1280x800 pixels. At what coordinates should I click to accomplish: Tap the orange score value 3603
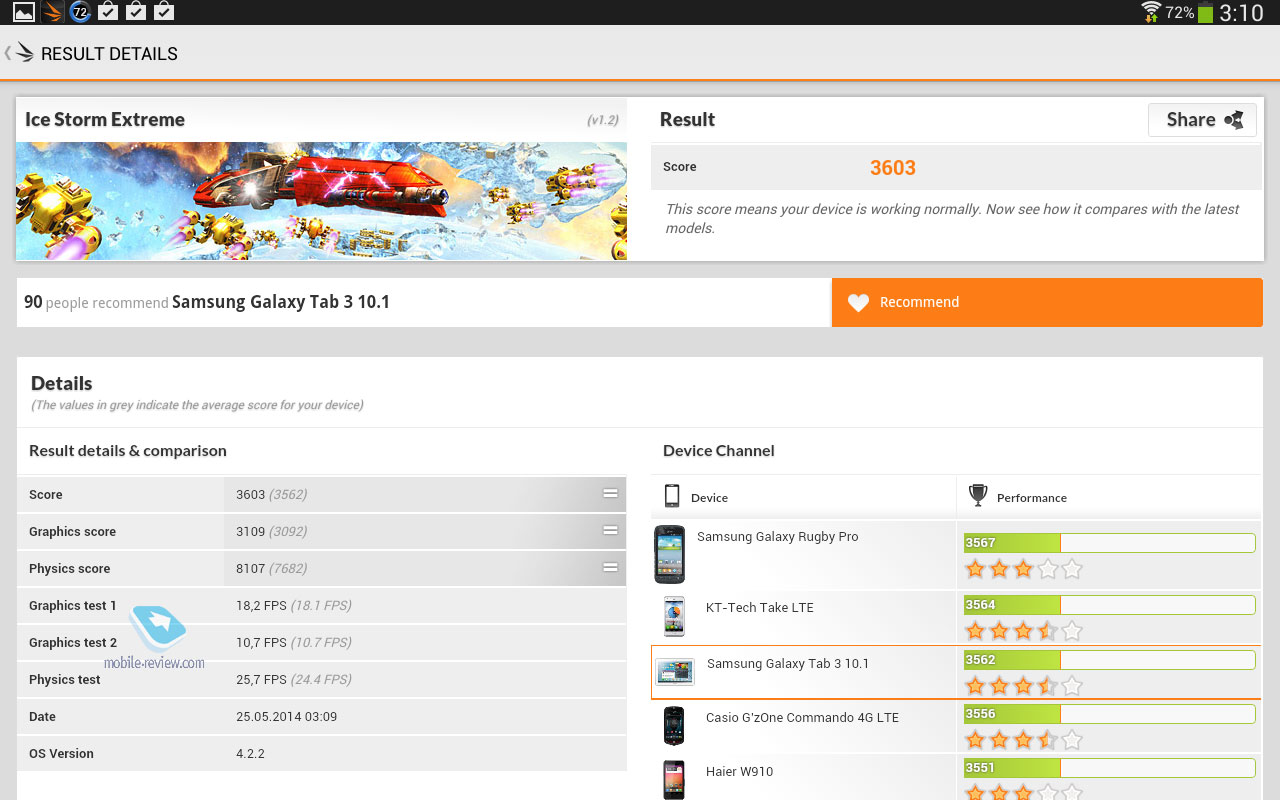coord(893,168)
